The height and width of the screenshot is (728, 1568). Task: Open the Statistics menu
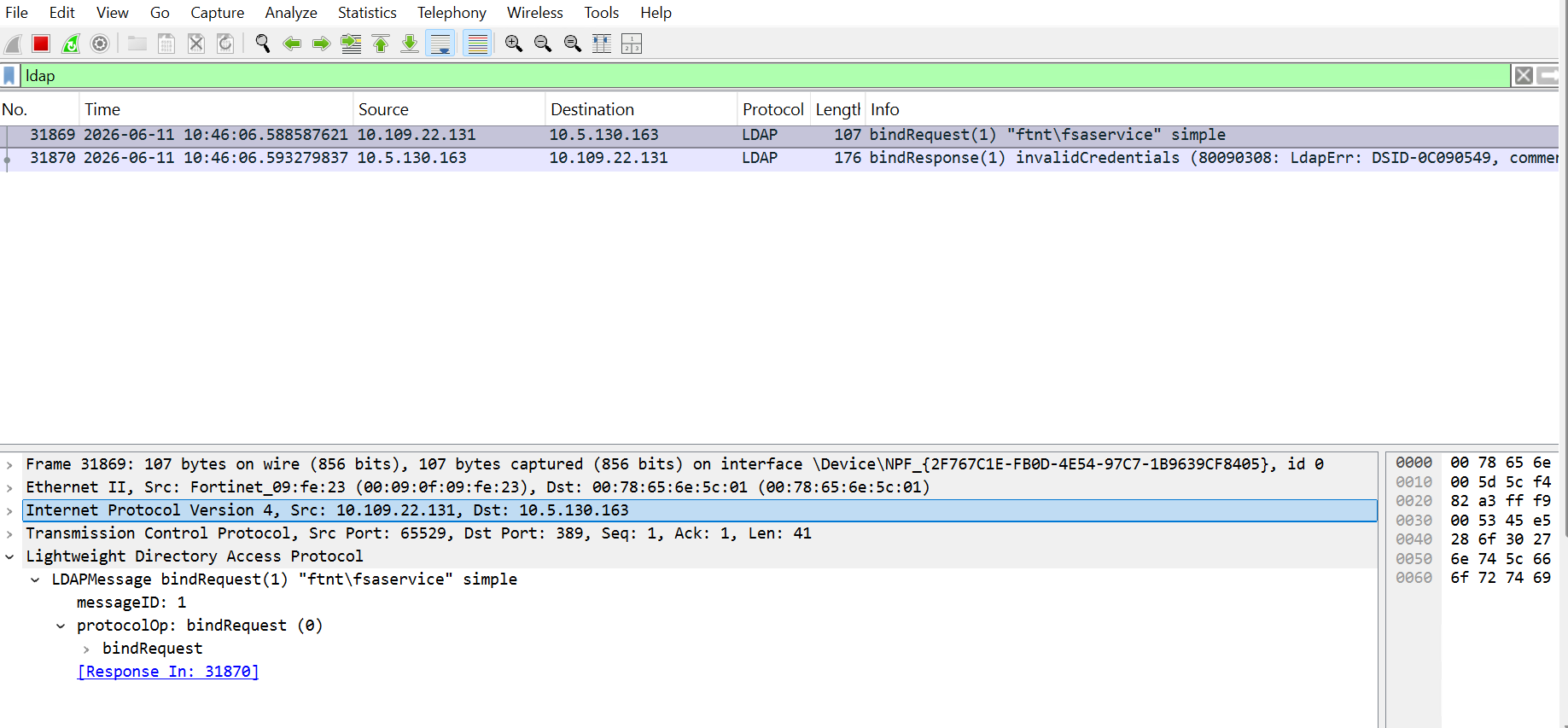point(367,13)
